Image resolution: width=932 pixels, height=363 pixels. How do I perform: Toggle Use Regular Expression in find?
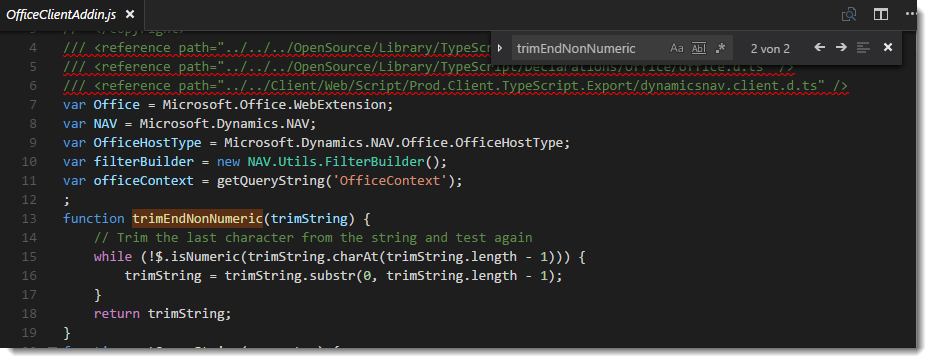(720, 48)
